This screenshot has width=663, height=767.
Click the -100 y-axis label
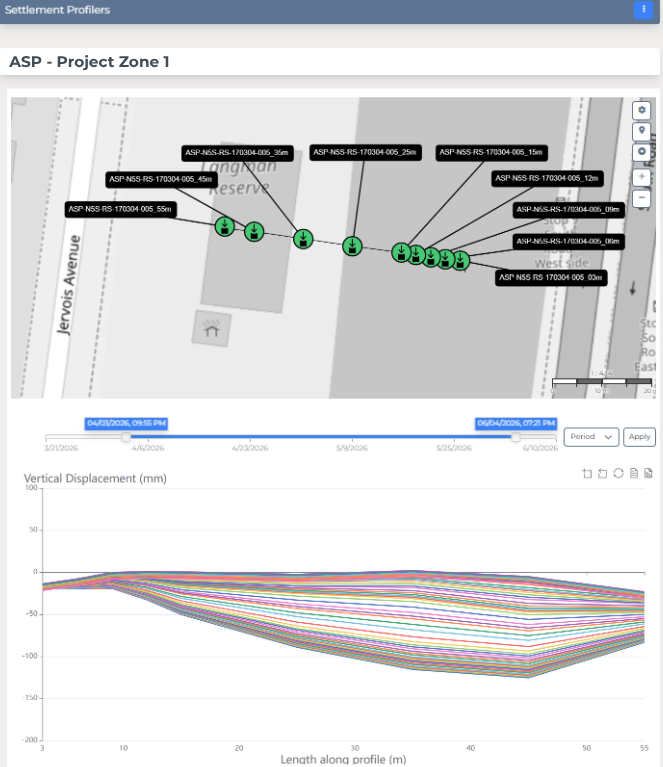point(30,656)
